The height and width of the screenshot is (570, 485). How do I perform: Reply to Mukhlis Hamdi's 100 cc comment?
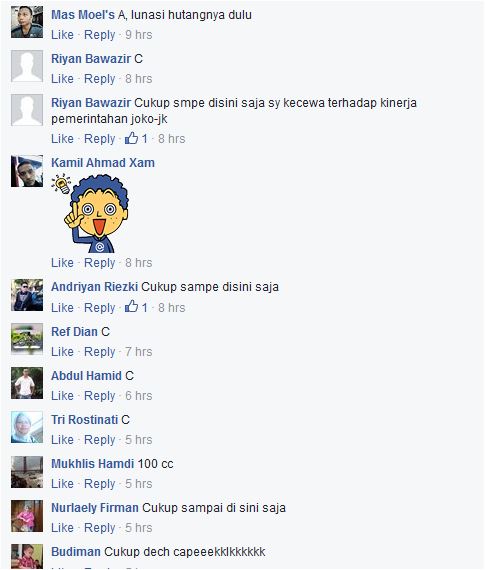(x=100, y=484)
